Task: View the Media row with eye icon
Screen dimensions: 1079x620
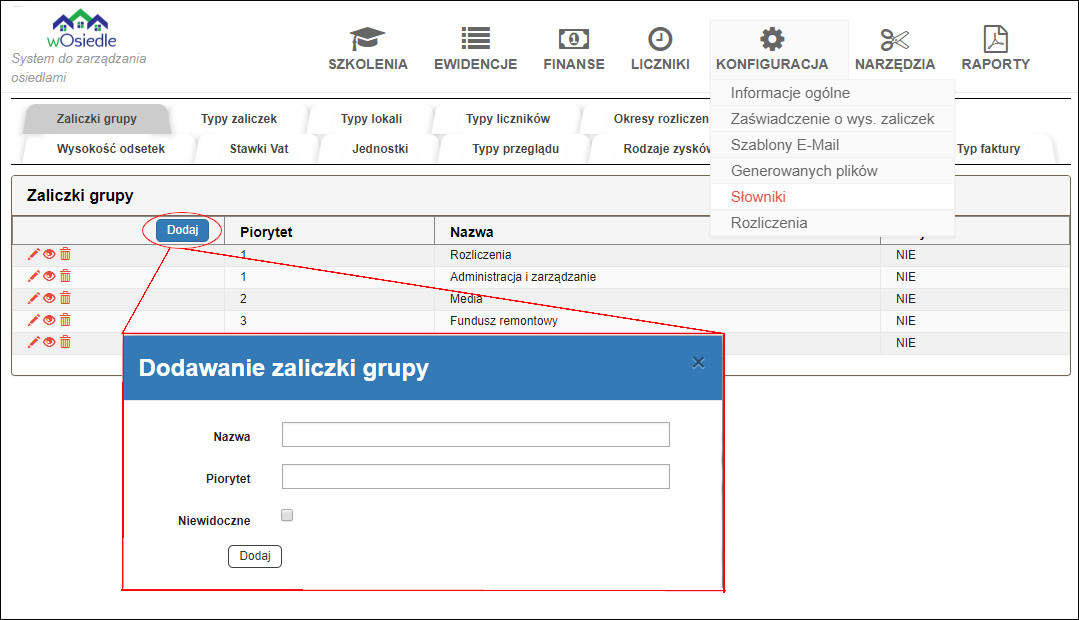Action: coord(49,298)
